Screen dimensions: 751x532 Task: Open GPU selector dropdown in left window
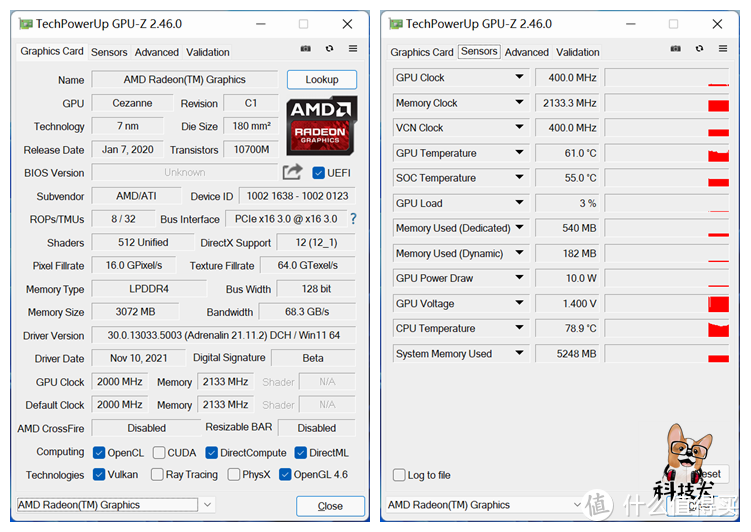(207, 505)
